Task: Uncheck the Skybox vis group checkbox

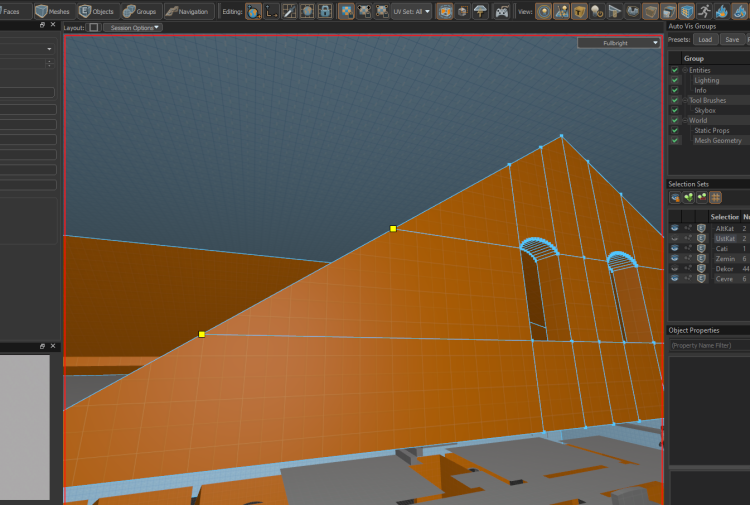Action: click(675, 110)
